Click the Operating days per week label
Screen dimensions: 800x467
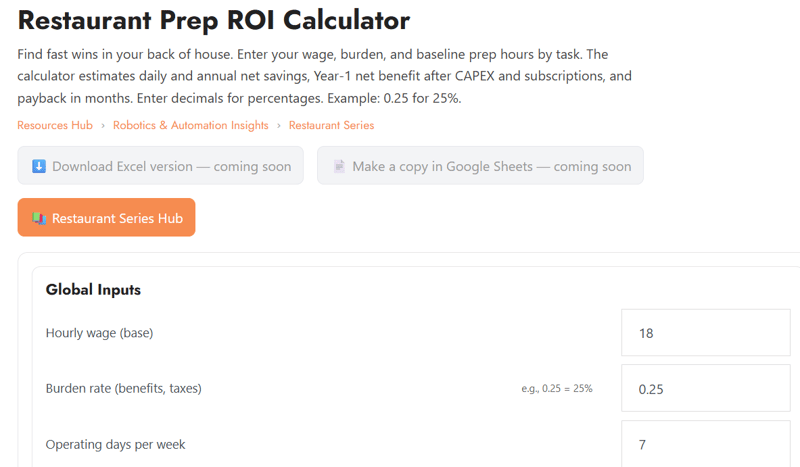point(115,444)
